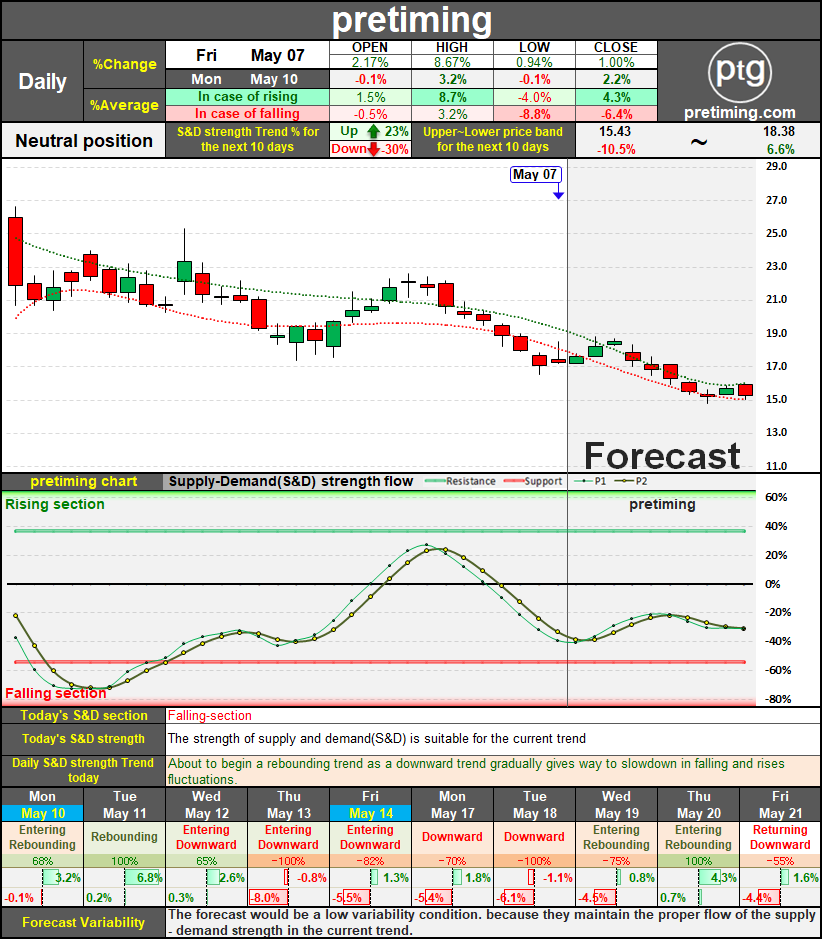Click the Forecast heading on the chart
The width and height of the screenshot is (822, 939).
pyautogui.click(x=662, y=456)
